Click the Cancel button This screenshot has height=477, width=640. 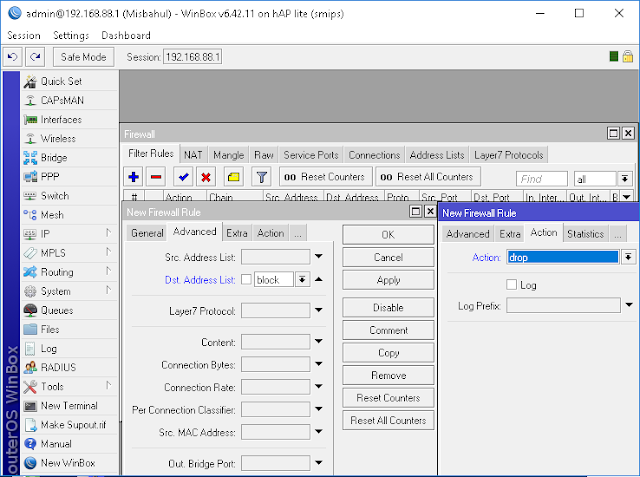tap(388, 257)
